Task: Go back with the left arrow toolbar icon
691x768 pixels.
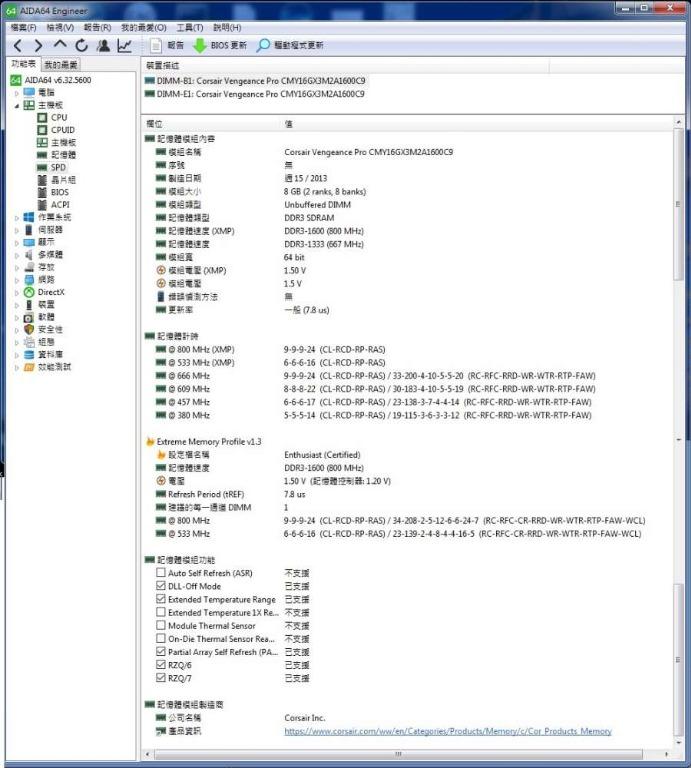Action: tap(18, 46)
